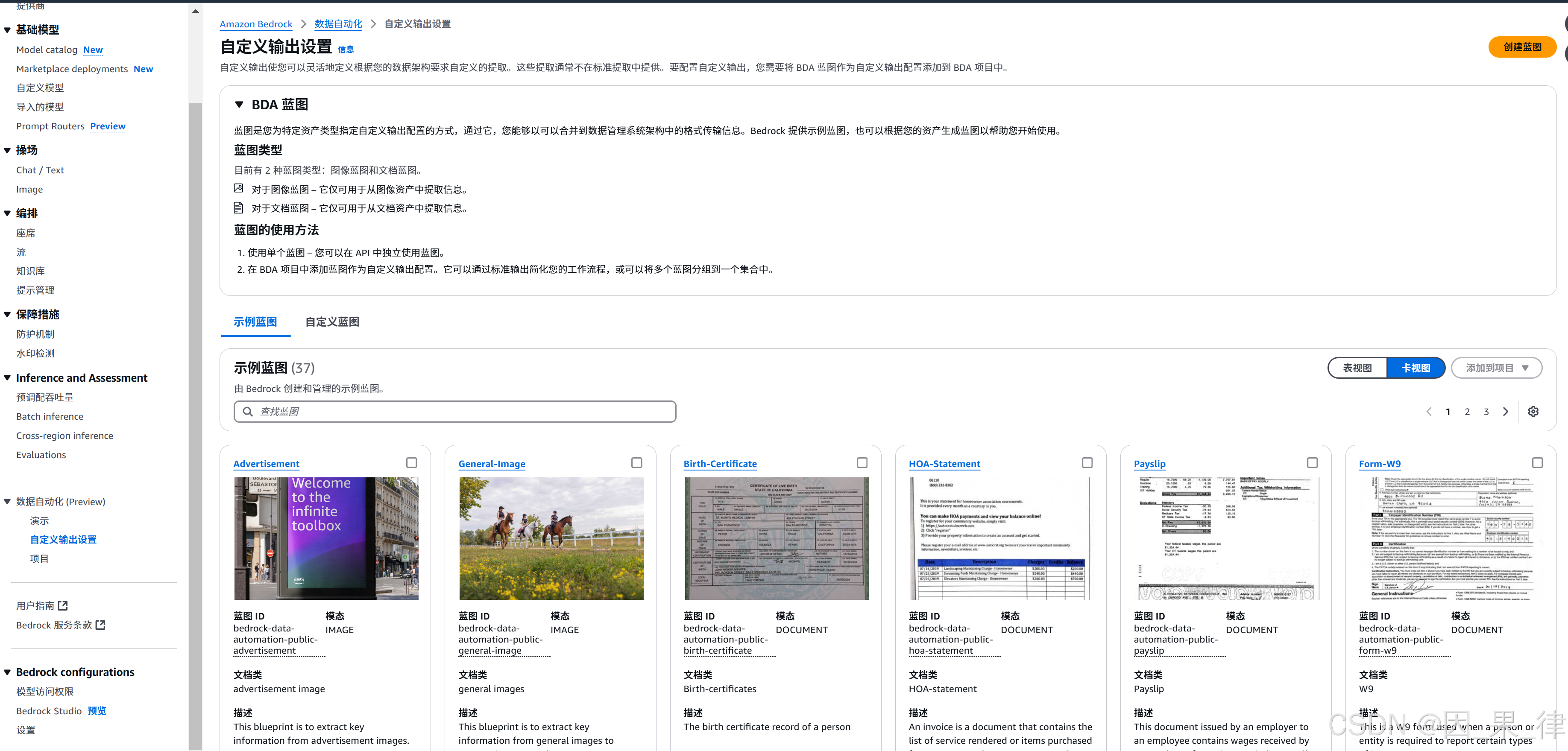This screenshot has height=751, width=1568.
Task: Open Payslip blueprint title link
Action: (1149, 463)
